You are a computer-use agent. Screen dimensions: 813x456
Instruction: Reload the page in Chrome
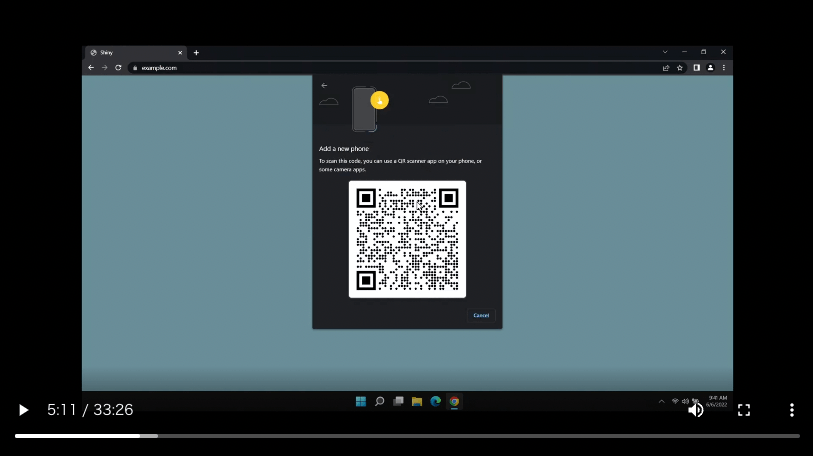(x=118, y=68)
